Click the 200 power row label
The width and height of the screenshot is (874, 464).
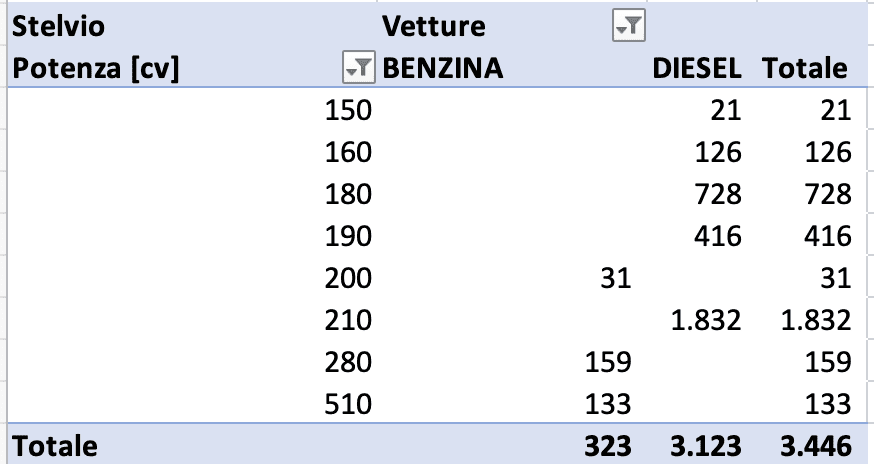tap(349, 278)
